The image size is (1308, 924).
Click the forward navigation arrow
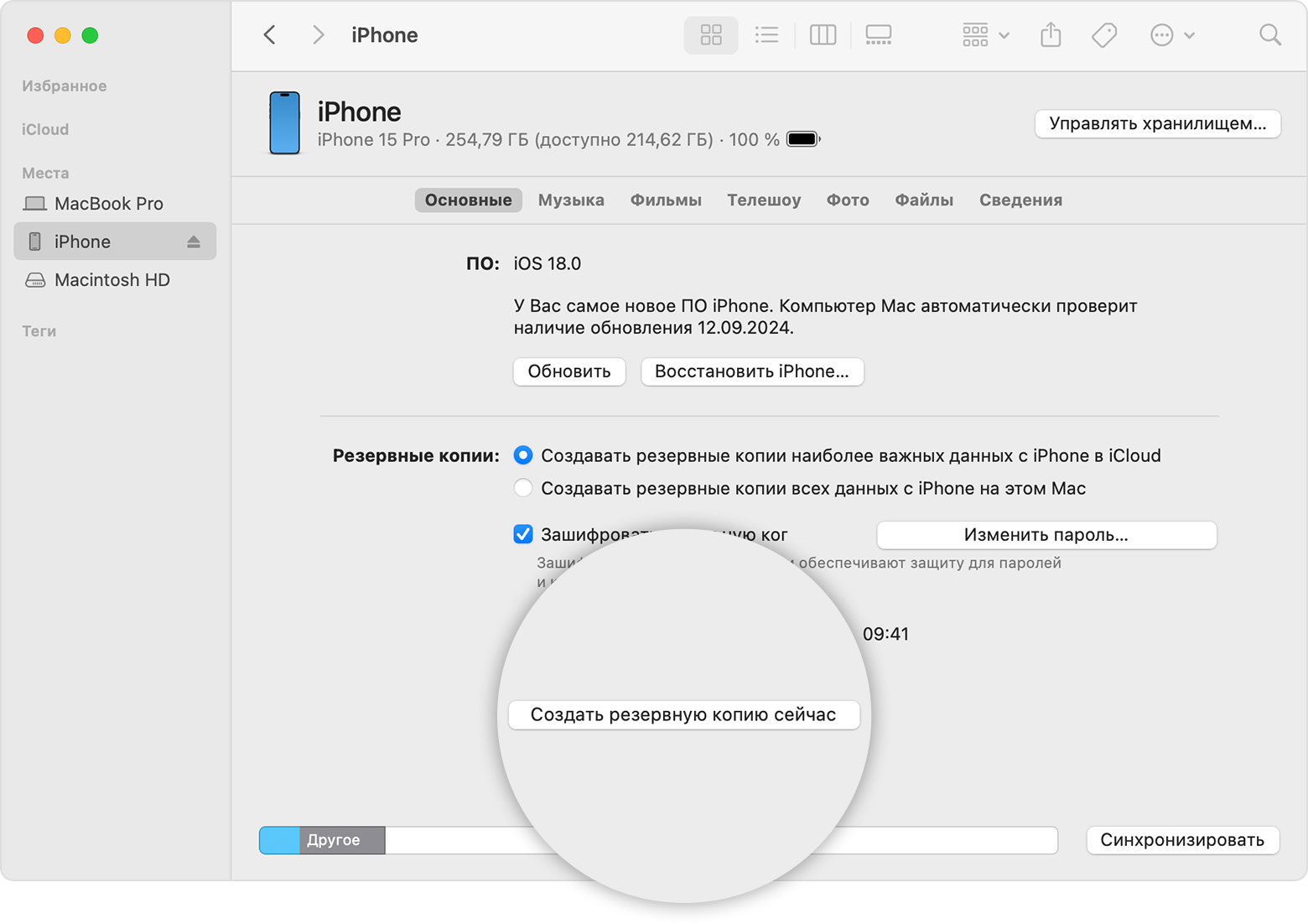[x=318, y=35]
